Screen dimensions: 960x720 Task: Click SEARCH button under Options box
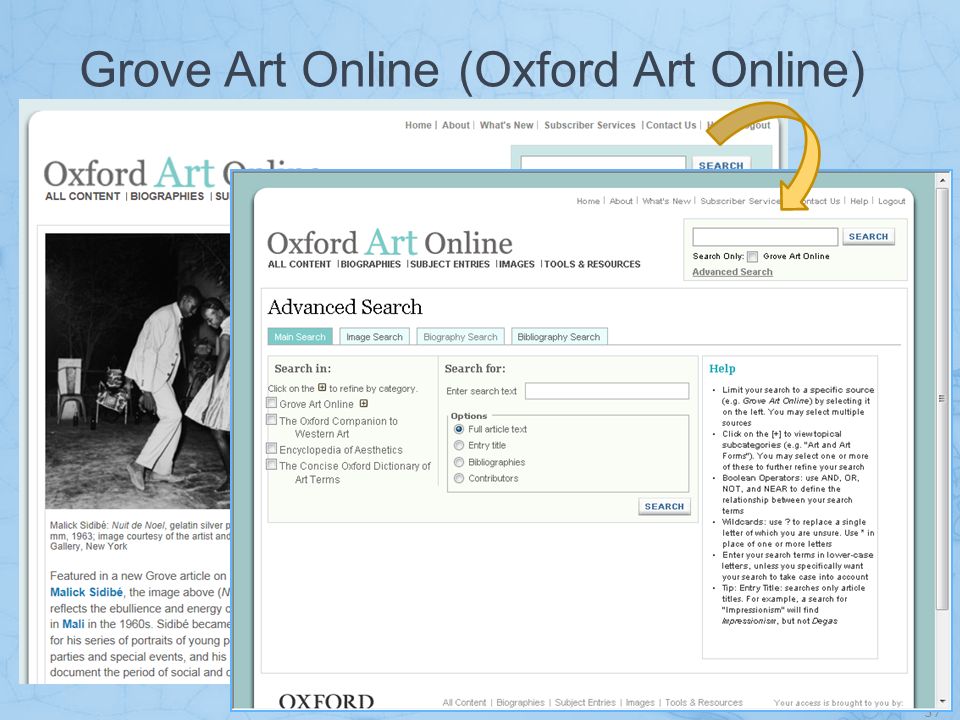click(x=664, y=506)
